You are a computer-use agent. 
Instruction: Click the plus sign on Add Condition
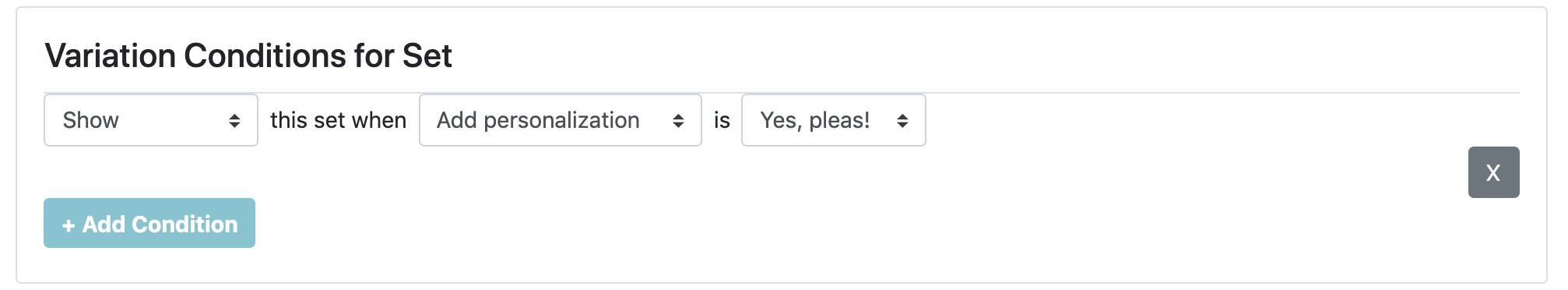[69, 225]
